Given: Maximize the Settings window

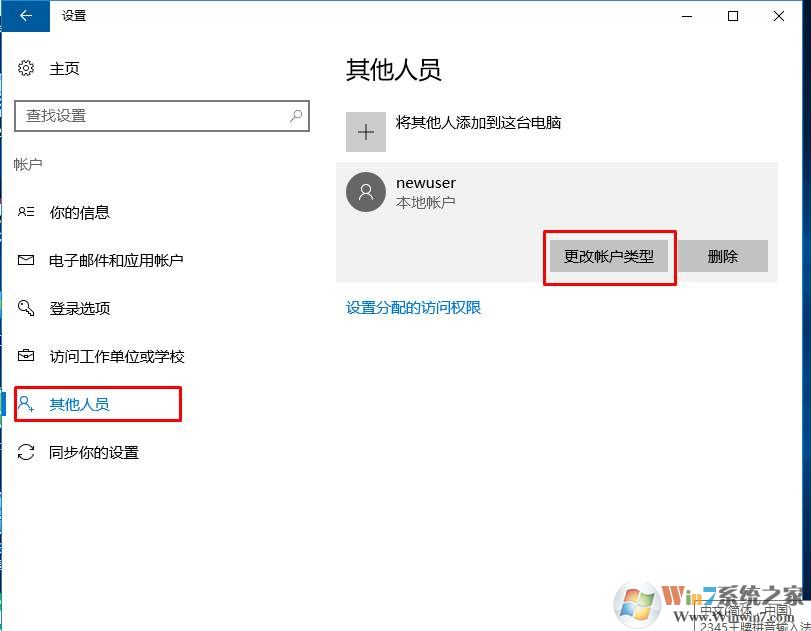Looking at the screenshot, I should pos(733,16).
